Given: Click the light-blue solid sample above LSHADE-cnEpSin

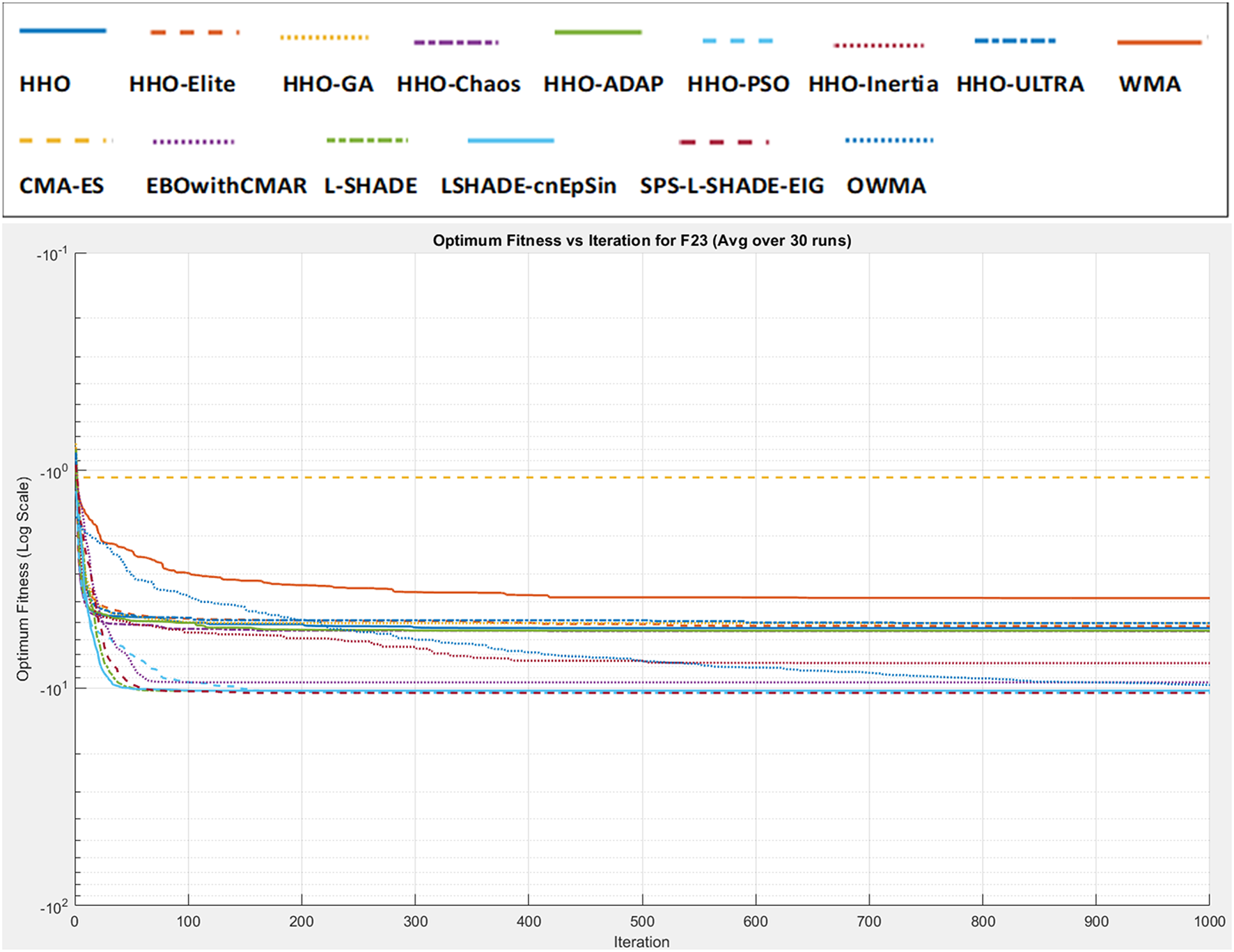Looking at the screenshot, I should (511, 141).
